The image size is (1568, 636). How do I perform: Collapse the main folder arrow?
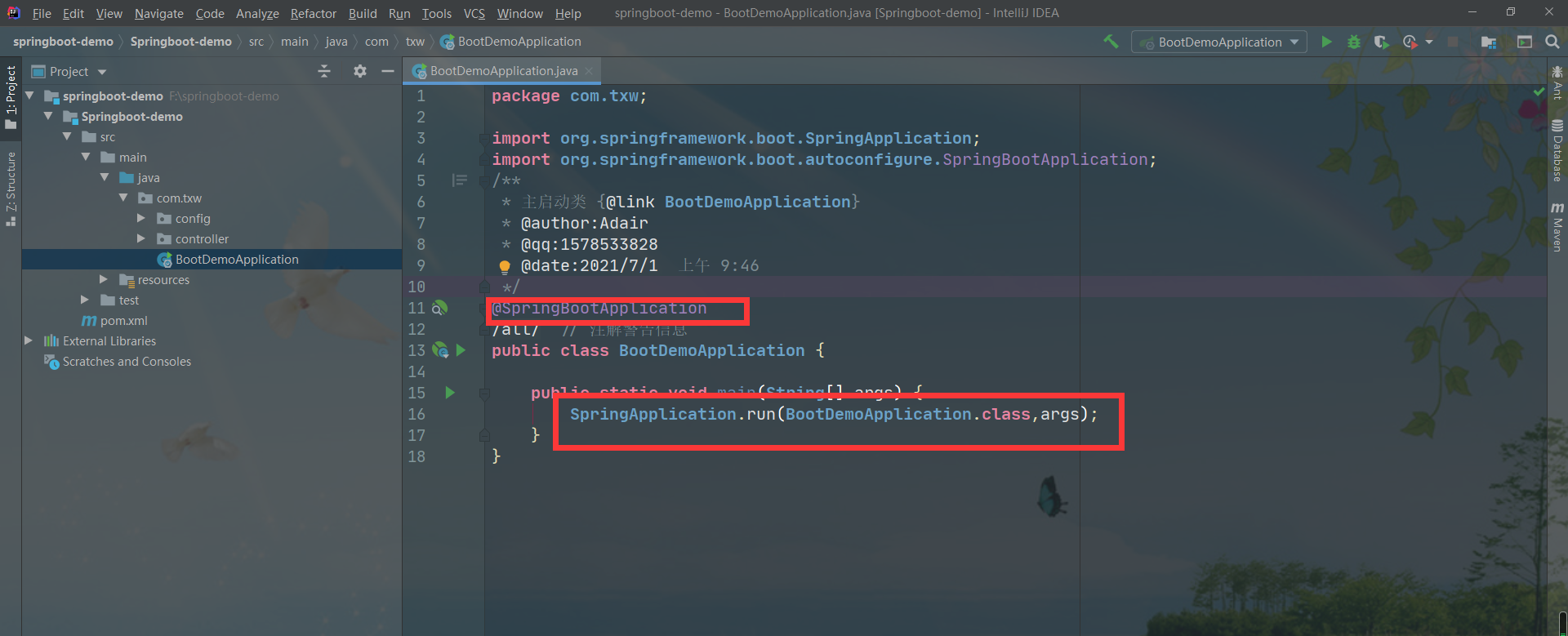click(86, 157)
